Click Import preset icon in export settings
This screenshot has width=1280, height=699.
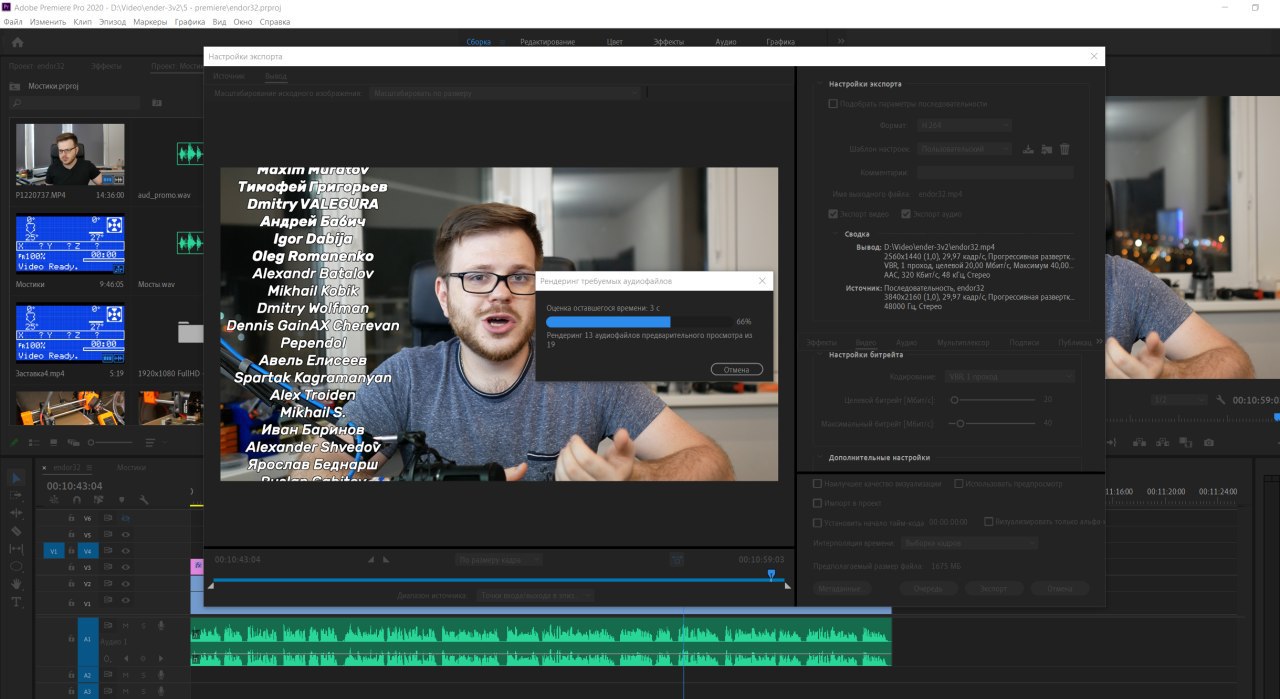[1047, 149]
